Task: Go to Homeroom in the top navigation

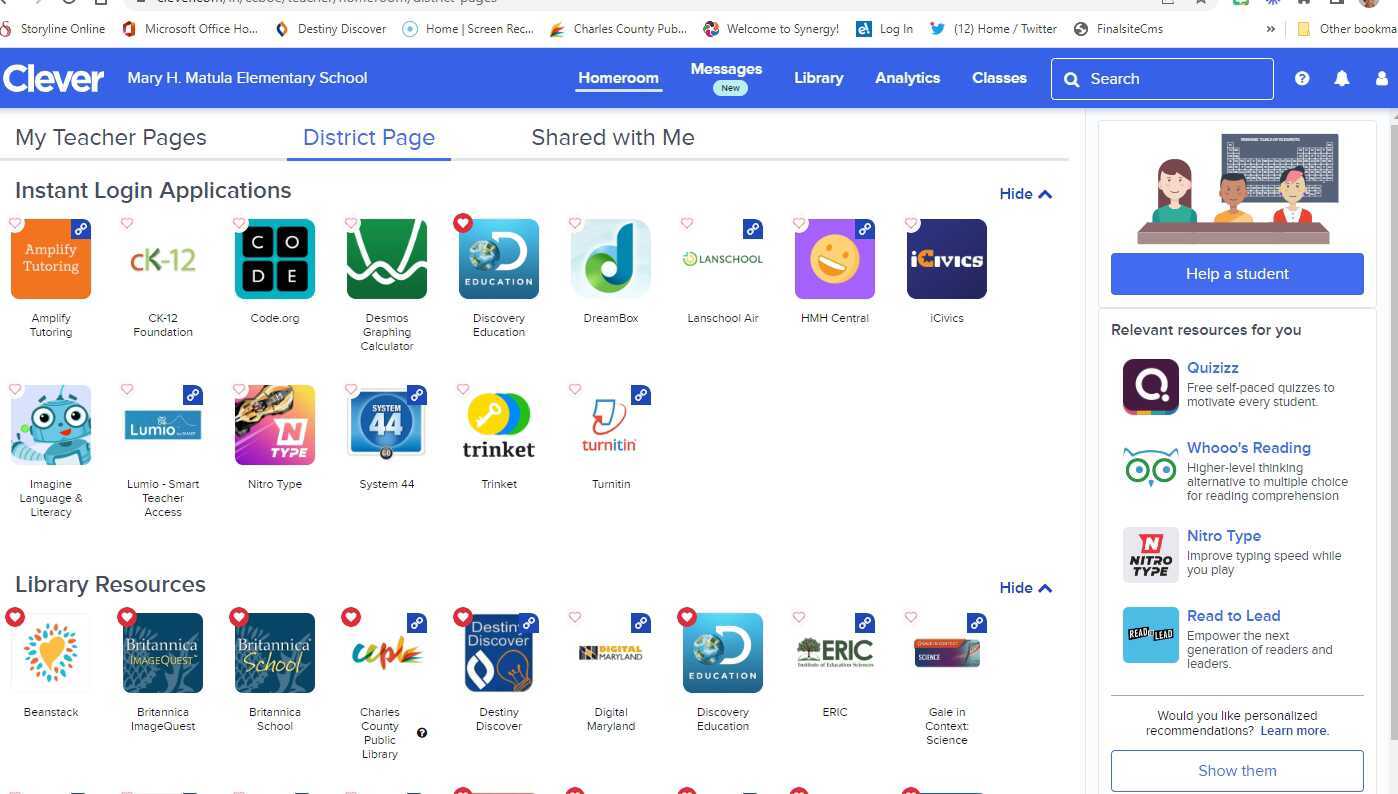Action: (619, 78)
